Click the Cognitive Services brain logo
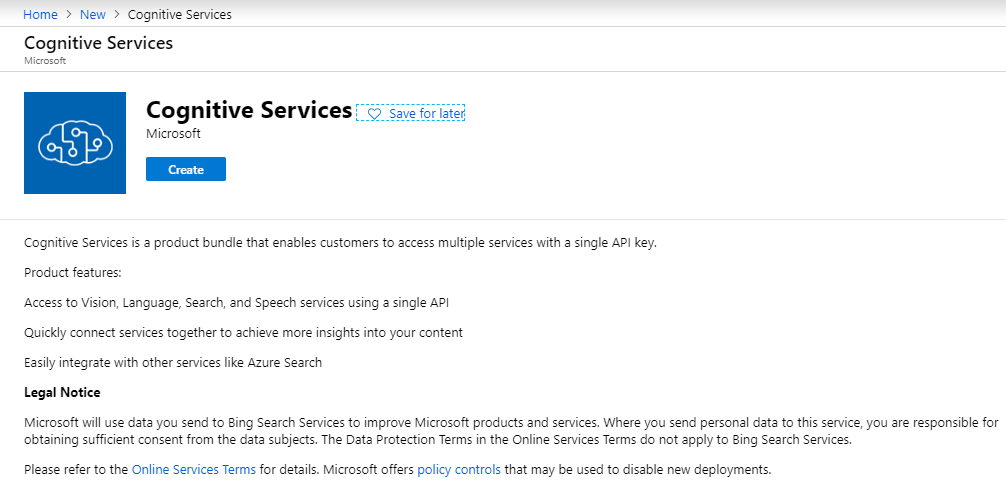 [75, 143]
